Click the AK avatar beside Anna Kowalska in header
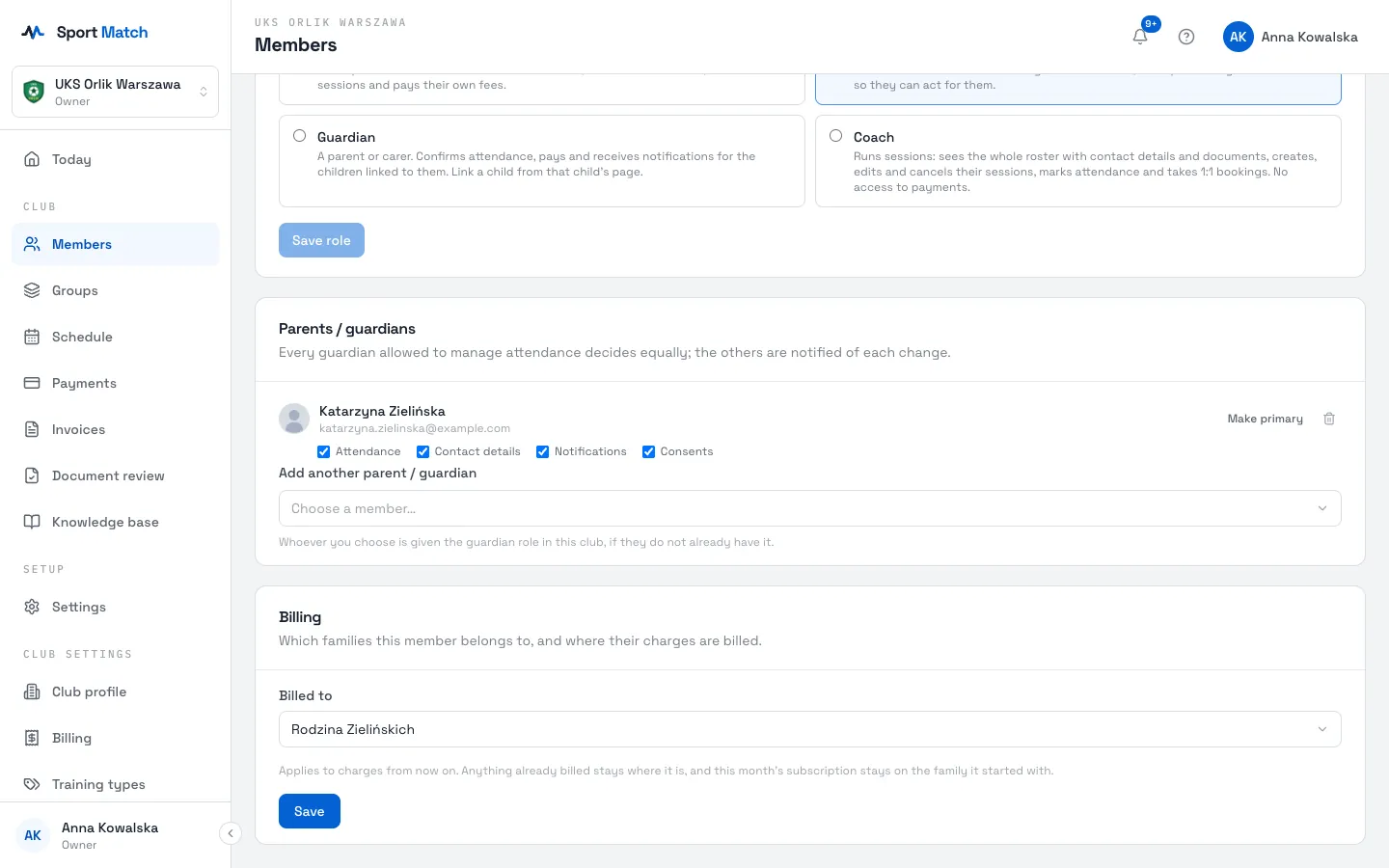The height and width of the screenshot is (868, 1389). point(1239,37)
